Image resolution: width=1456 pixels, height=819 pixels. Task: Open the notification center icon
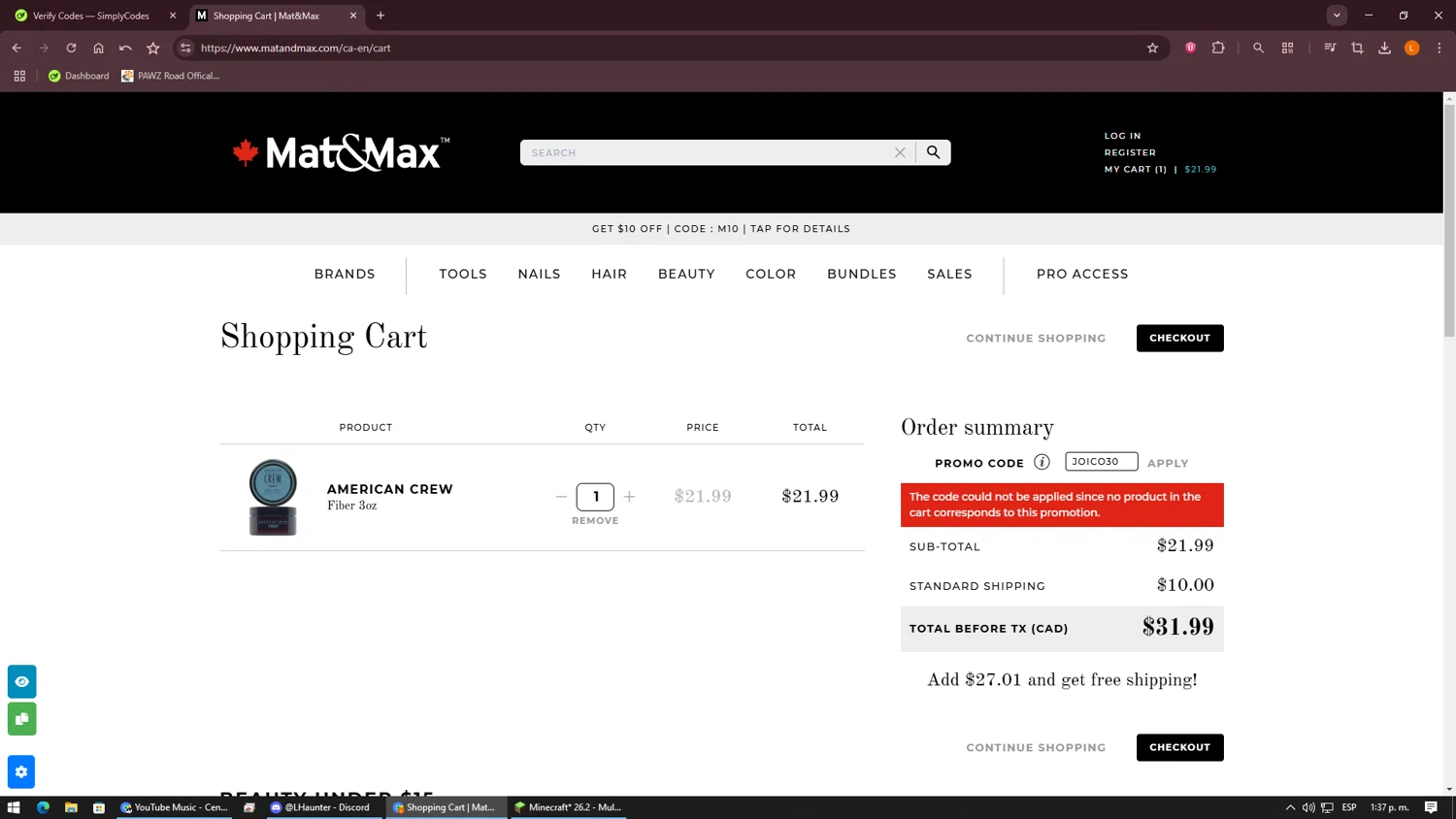click(x=1431, y=807)
